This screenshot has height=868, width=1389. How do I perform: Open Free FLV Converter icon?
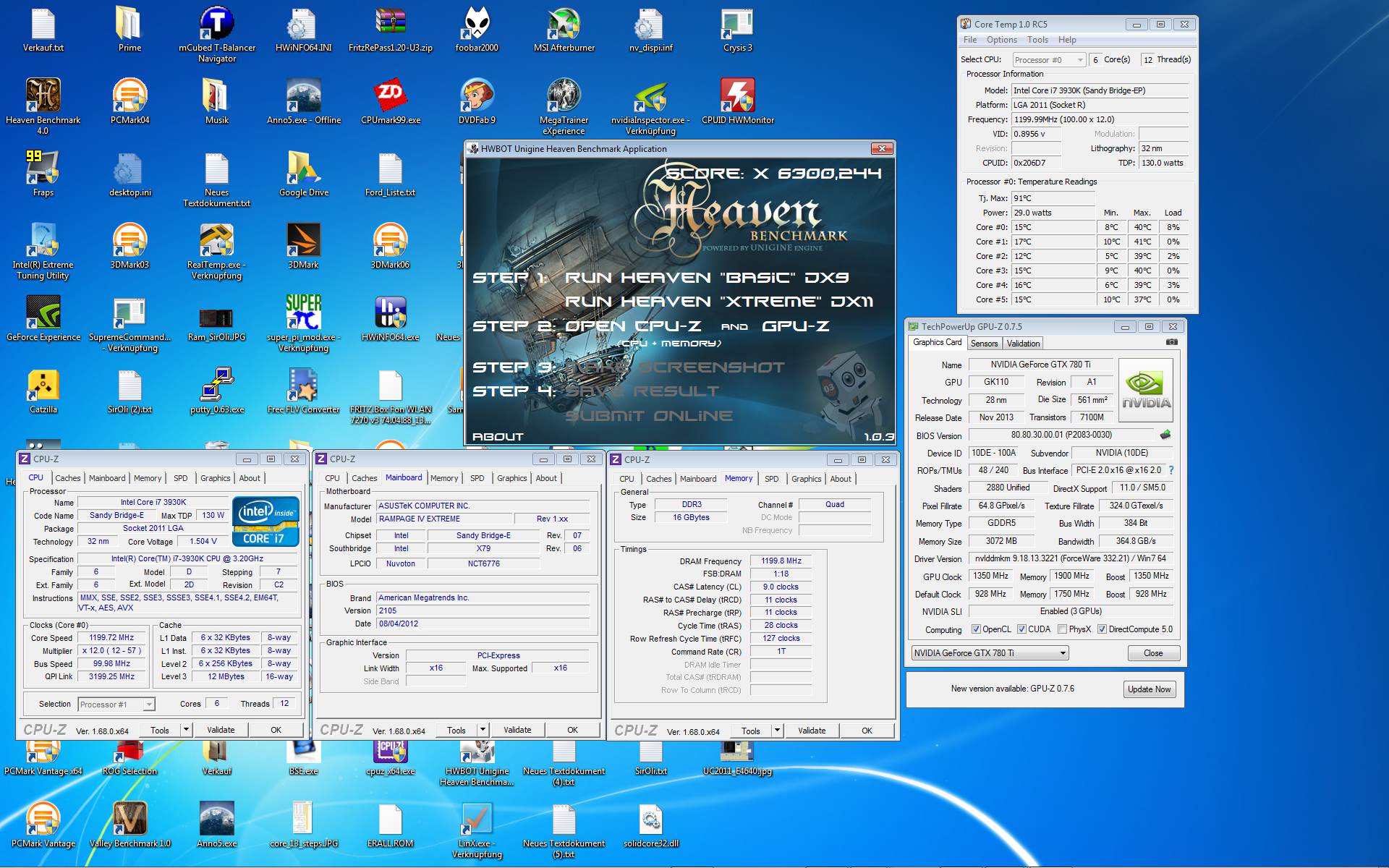pyautogui.click(x=303, y=391)
